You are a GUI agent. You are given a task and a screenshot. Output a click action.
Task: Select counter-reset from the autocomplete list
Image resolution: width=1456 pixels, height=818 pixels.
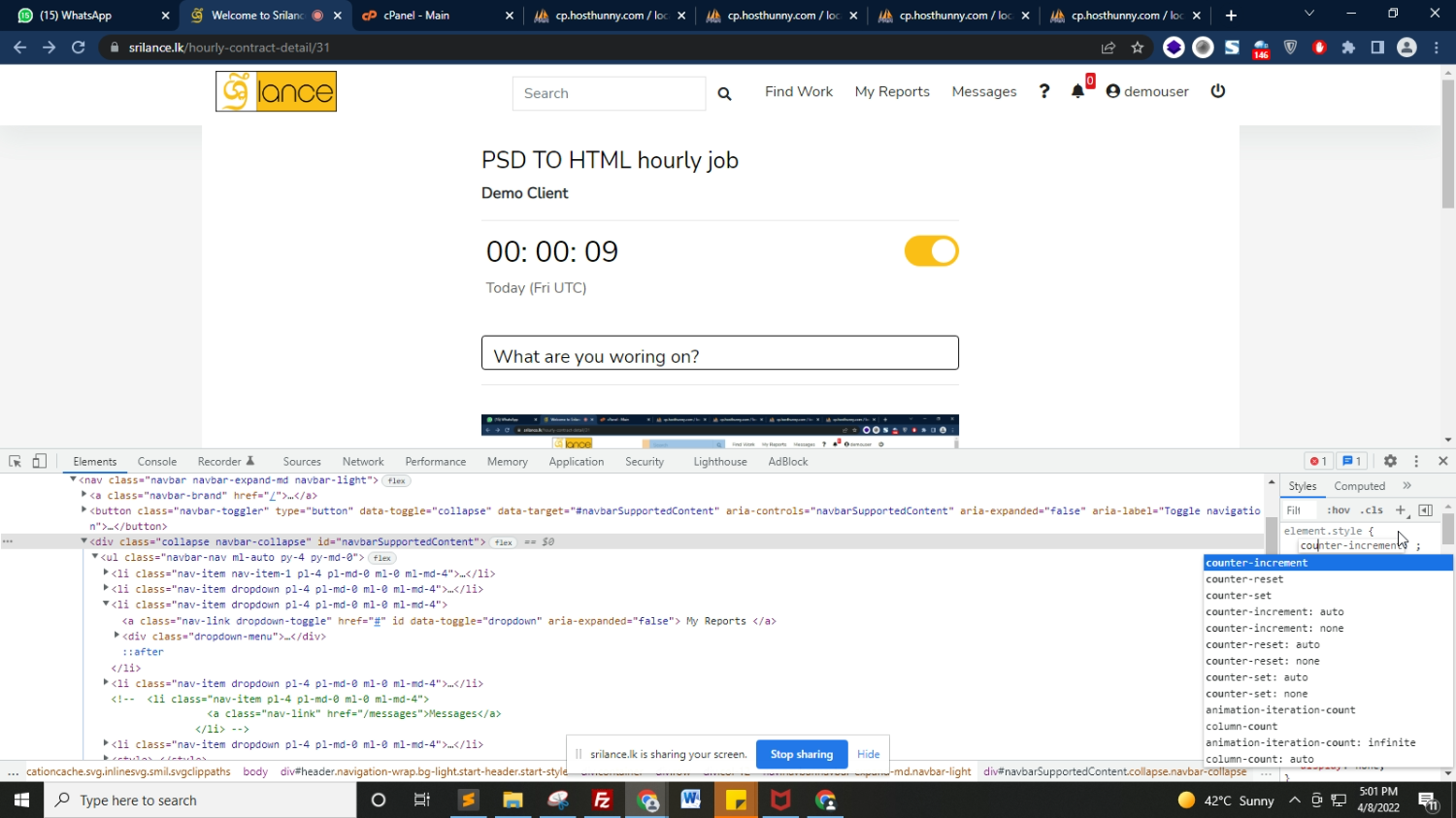(x=1244, y=579)
